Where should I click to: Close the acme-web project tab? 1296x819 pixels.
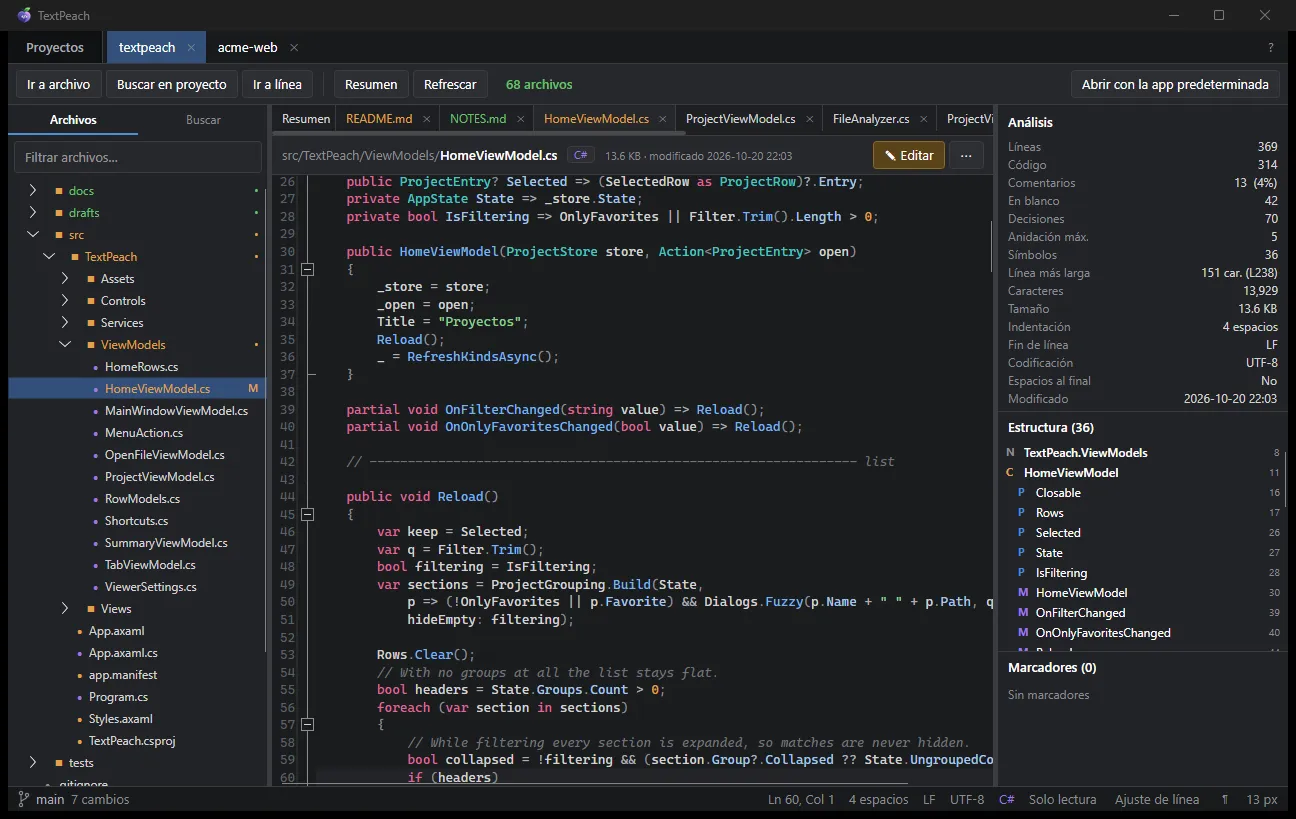pyautogui.click(x=294, y=47)
